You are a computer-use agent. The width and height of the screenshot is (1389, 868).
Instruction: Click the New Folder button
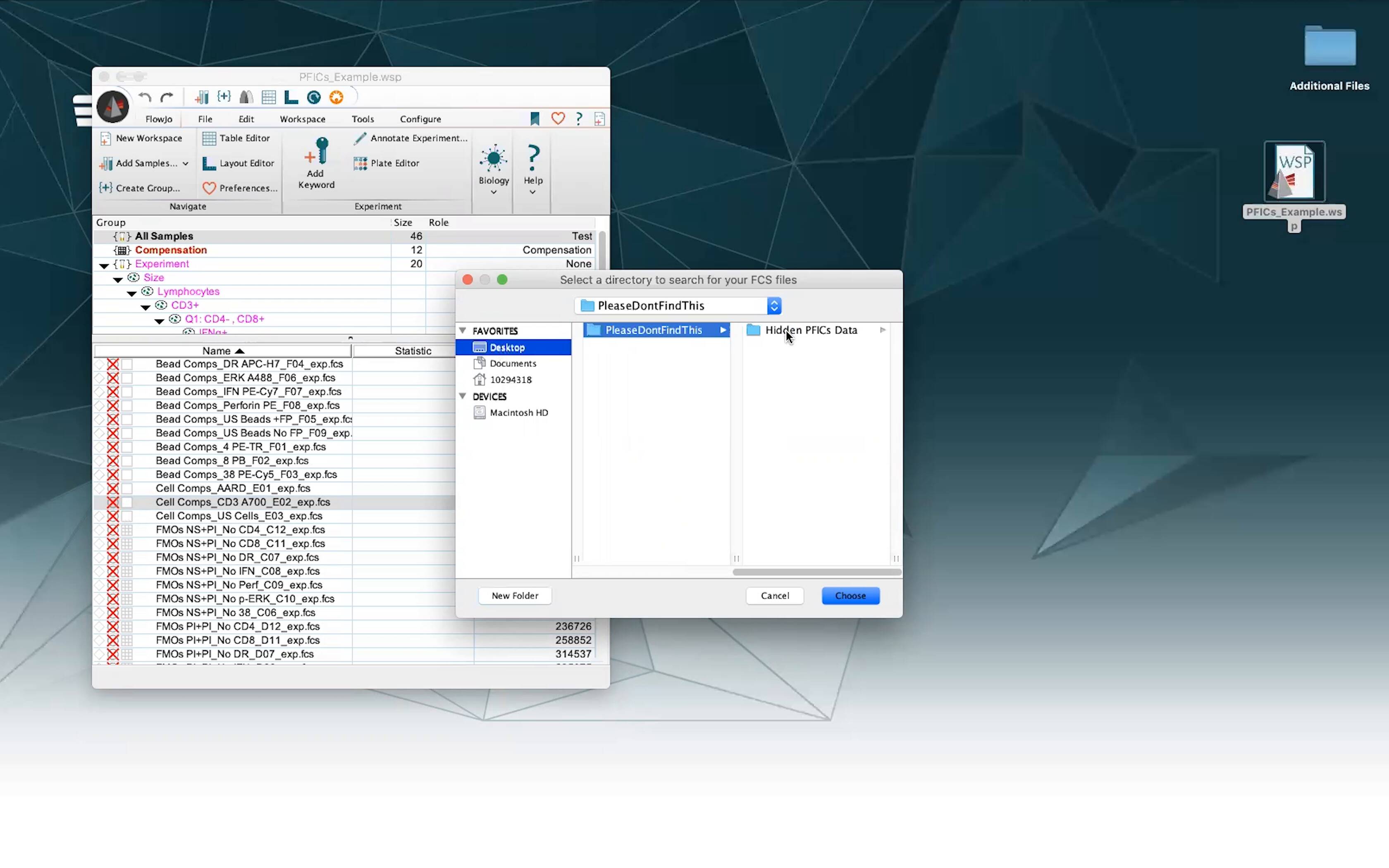pos(515,596)
